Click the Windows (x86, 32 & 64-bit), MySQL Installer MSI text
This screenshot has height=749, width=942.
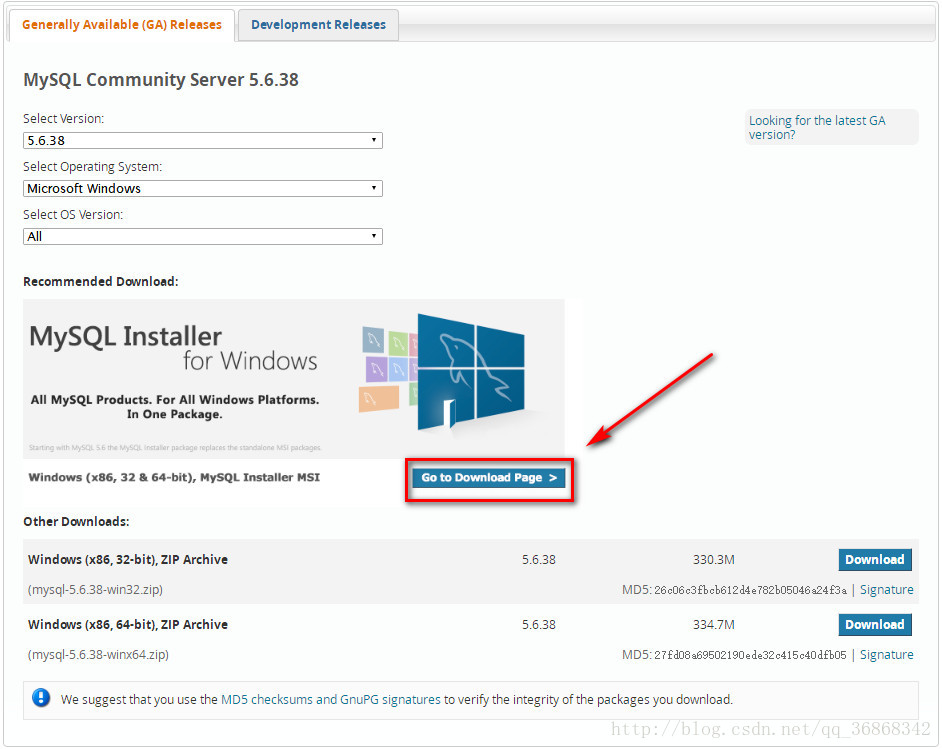[x=174, y=478]
